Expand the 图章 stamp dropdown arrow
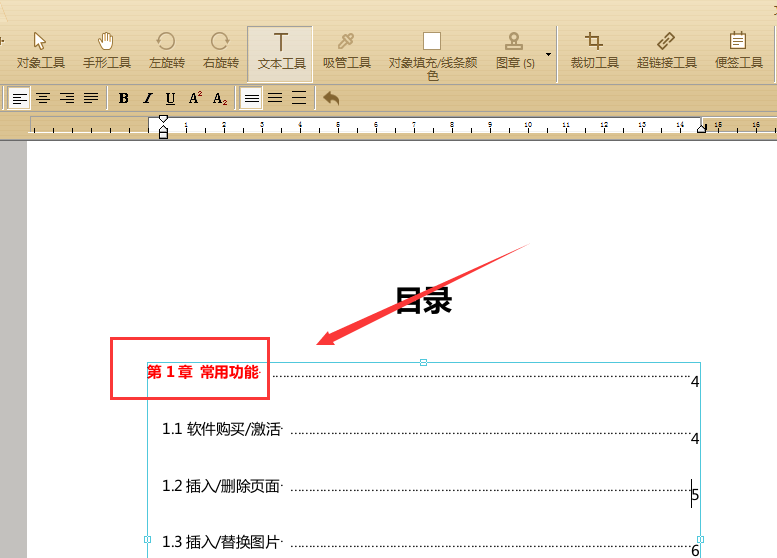 548,54
